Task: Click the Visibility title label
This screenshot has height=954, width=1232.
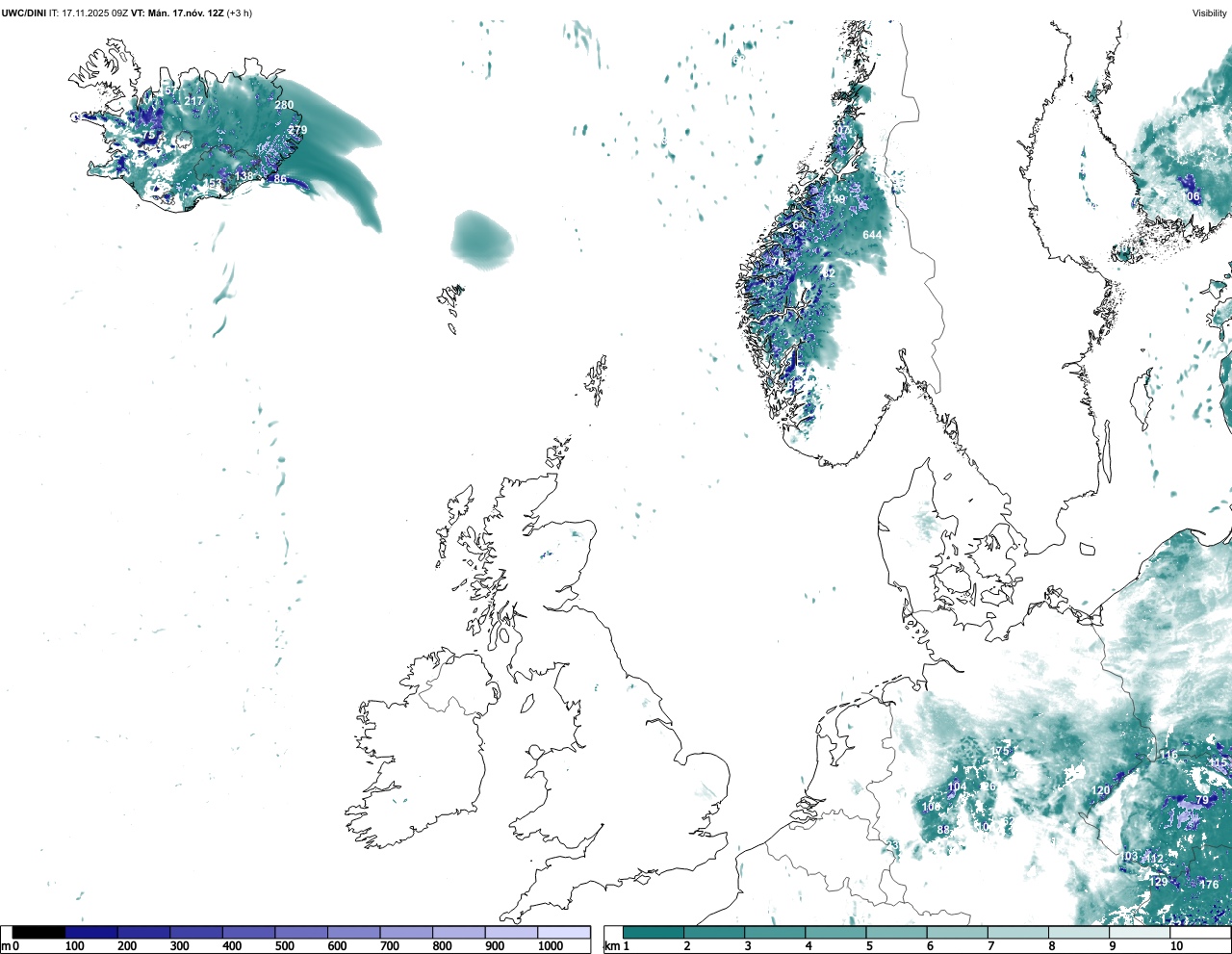Action: coord(1210,13)
